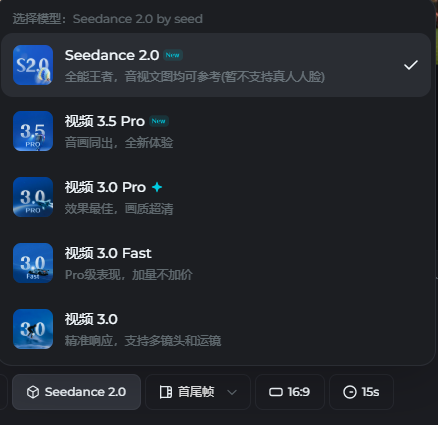
Task: Click the S2.0 Seedance model thumbnail
Action: 33,65
